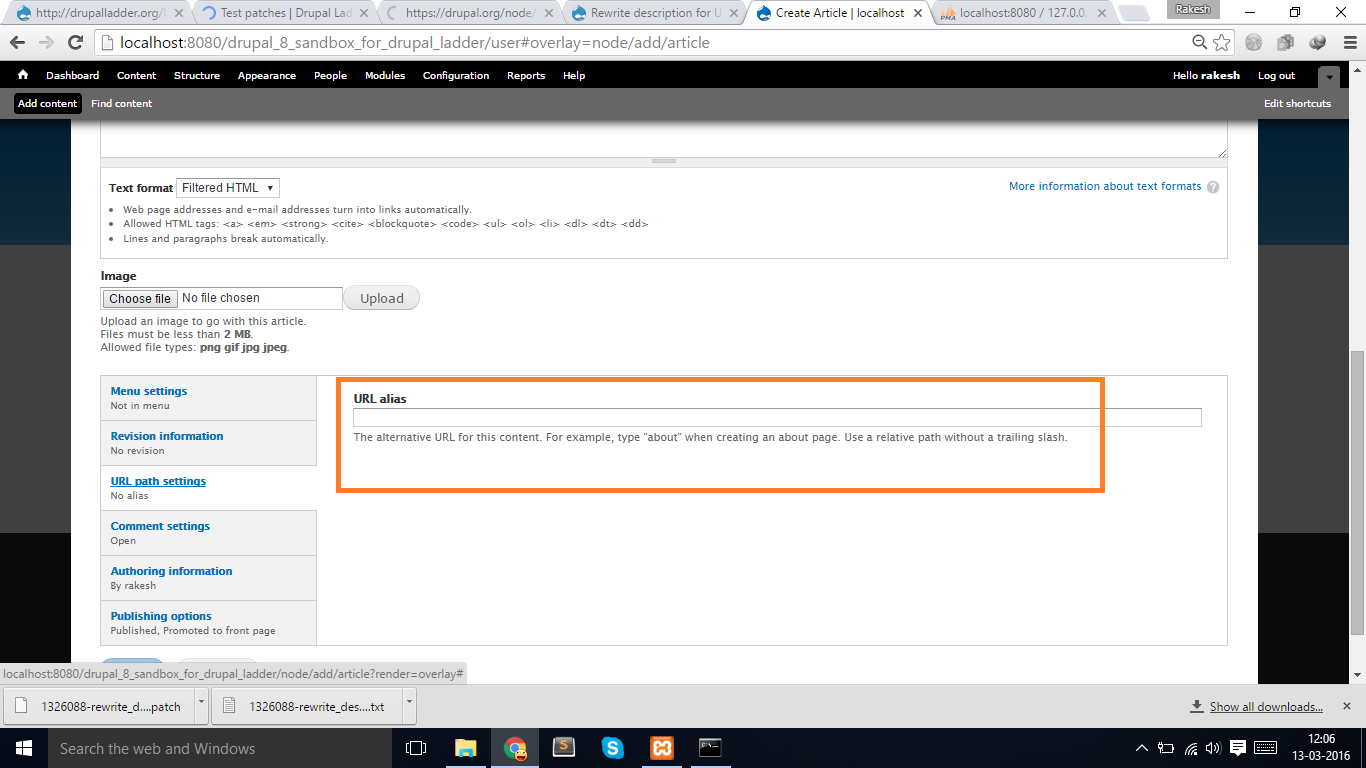This screenshot has width=1366, height=768.
Task: Click Choose file to pick an image
Action: click(138, 297)
